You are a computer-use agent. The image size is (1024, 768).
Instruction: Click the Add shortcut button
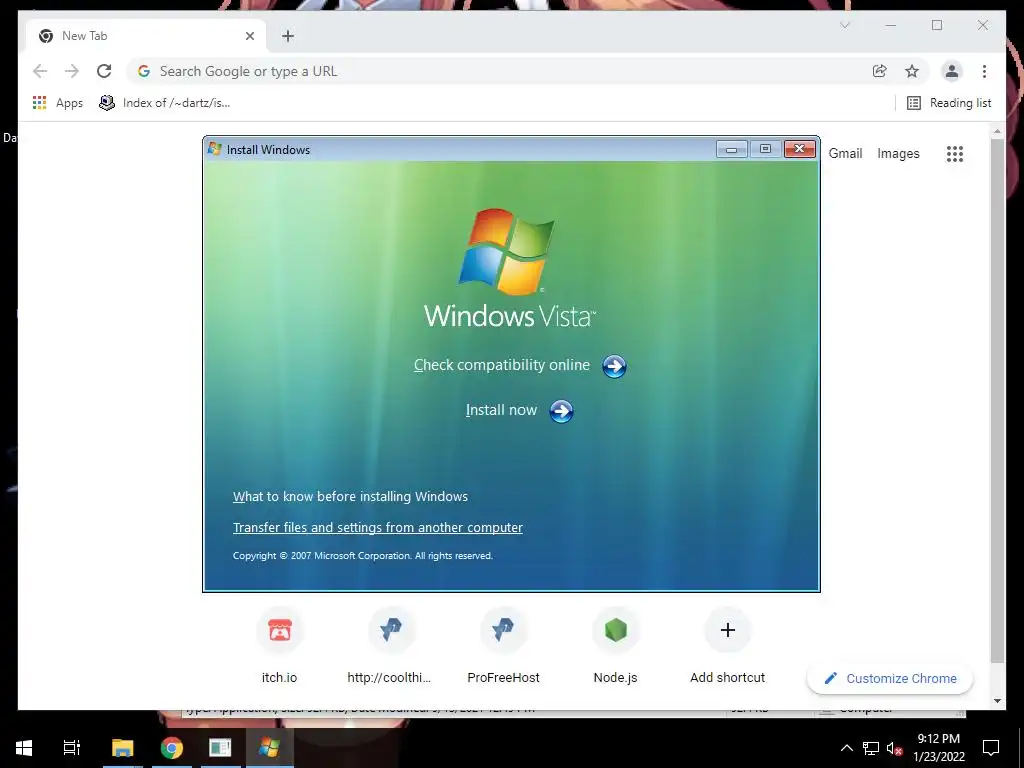(x=728, y=645)
